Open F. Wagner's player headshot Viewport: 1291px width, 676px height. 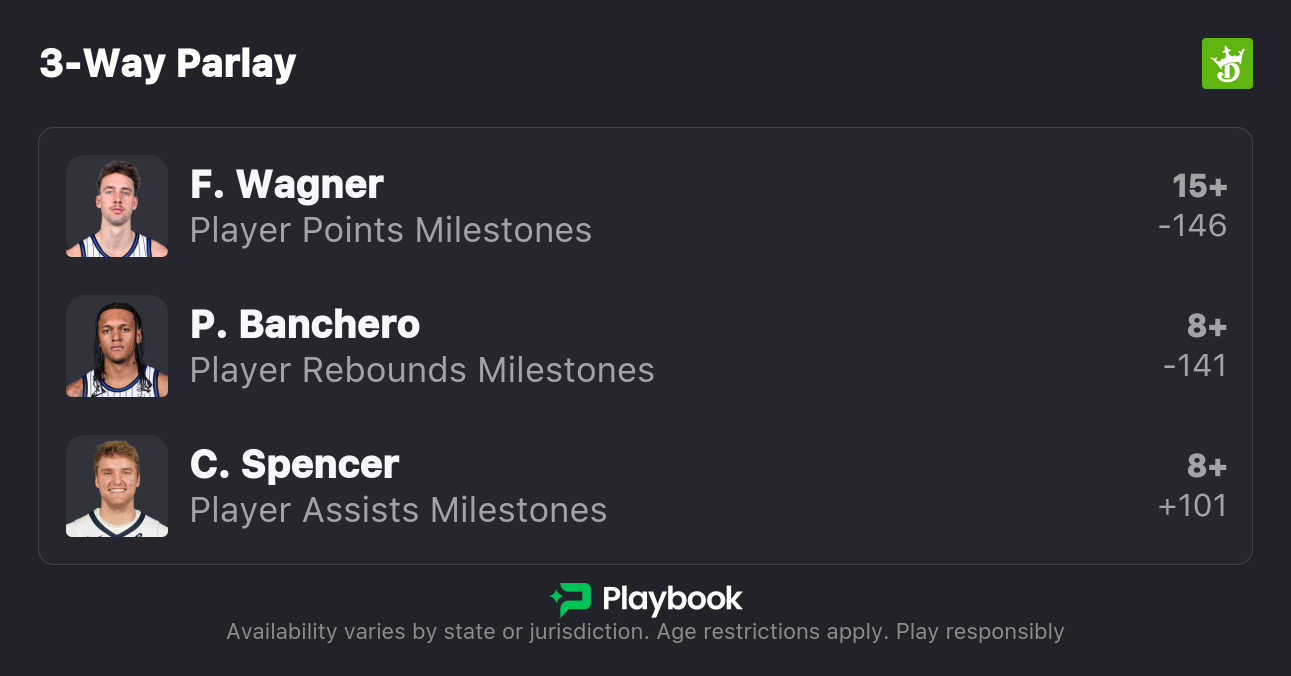click(117, 206)
